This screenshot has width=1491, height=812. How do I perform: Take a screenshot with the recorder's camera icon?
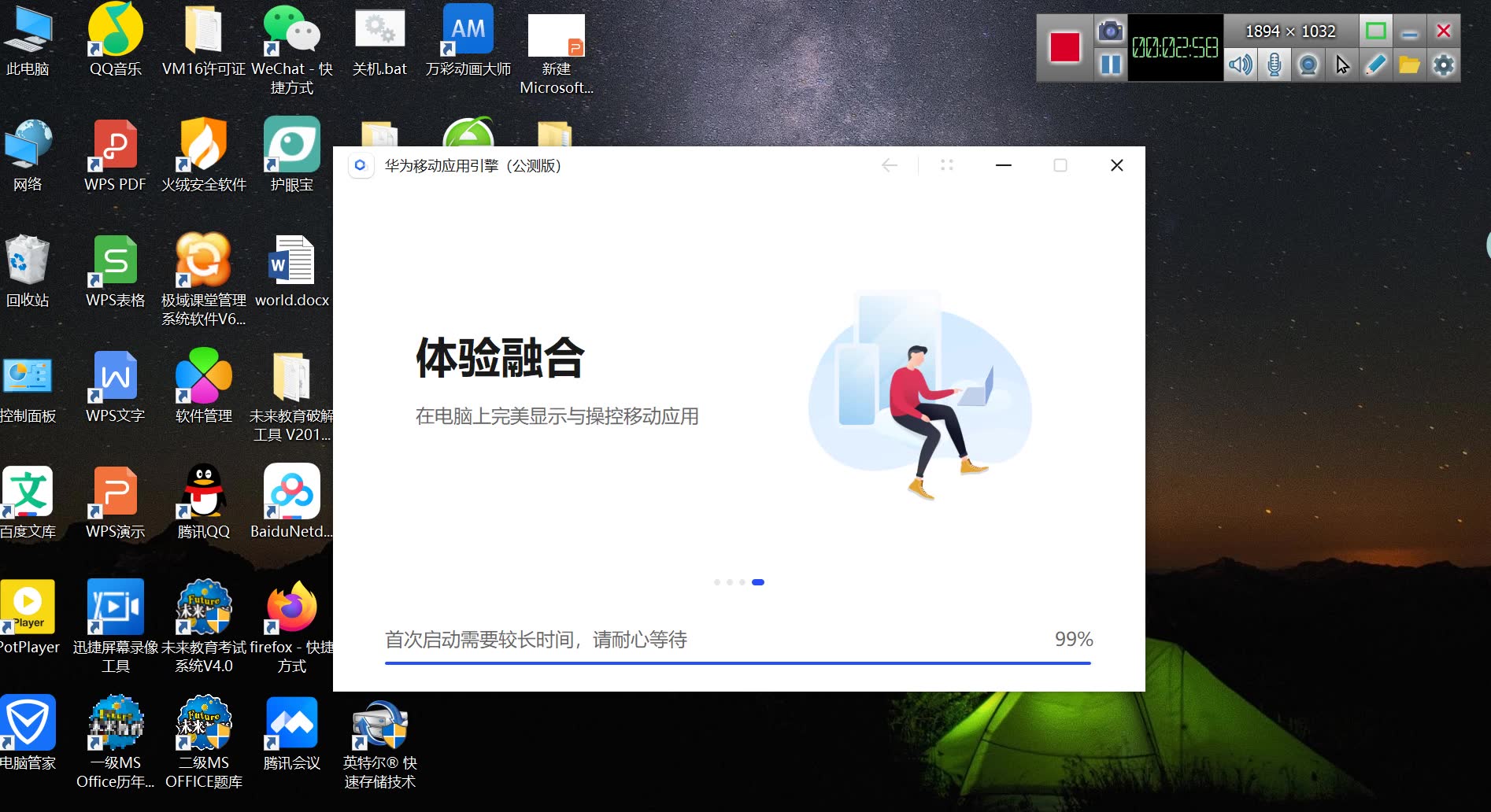pyautogui.click(x=1110, y=31)
